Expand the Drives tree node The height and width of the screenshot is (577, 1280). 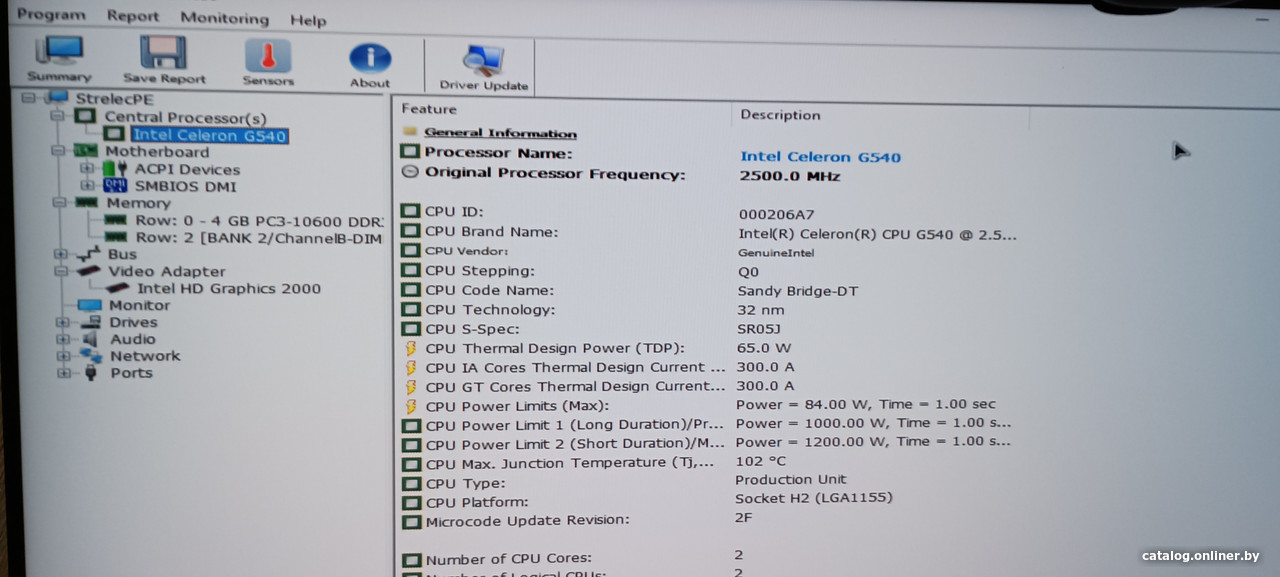click(63, 323)
